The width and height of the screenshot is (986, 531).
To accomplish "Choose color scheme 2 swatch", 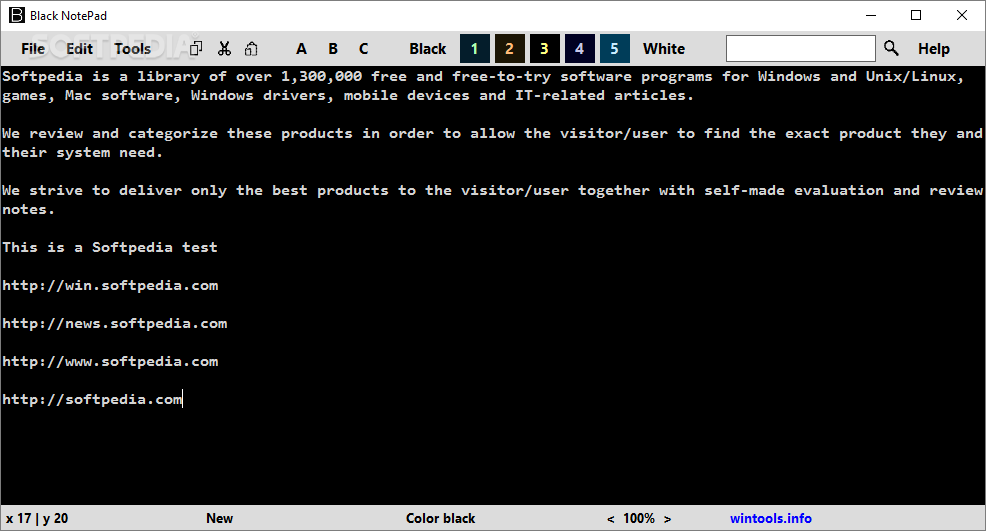I will (x=509, y=48).
